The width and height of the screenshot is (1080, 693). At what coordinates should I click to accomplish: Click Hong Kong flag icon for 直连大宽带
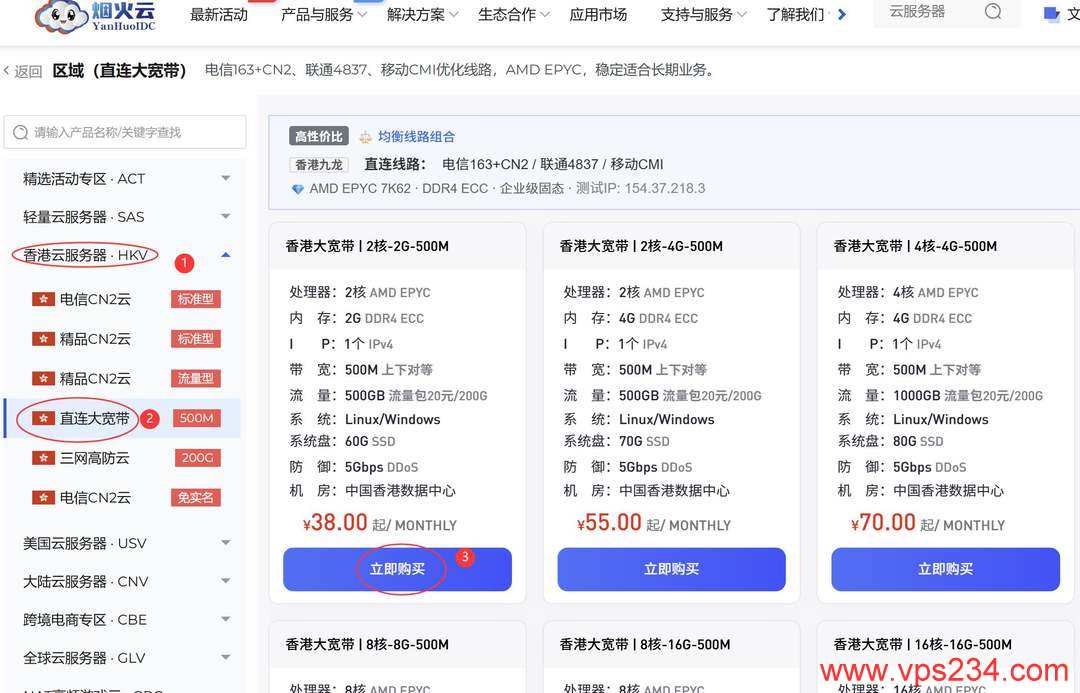click(43, 418)
